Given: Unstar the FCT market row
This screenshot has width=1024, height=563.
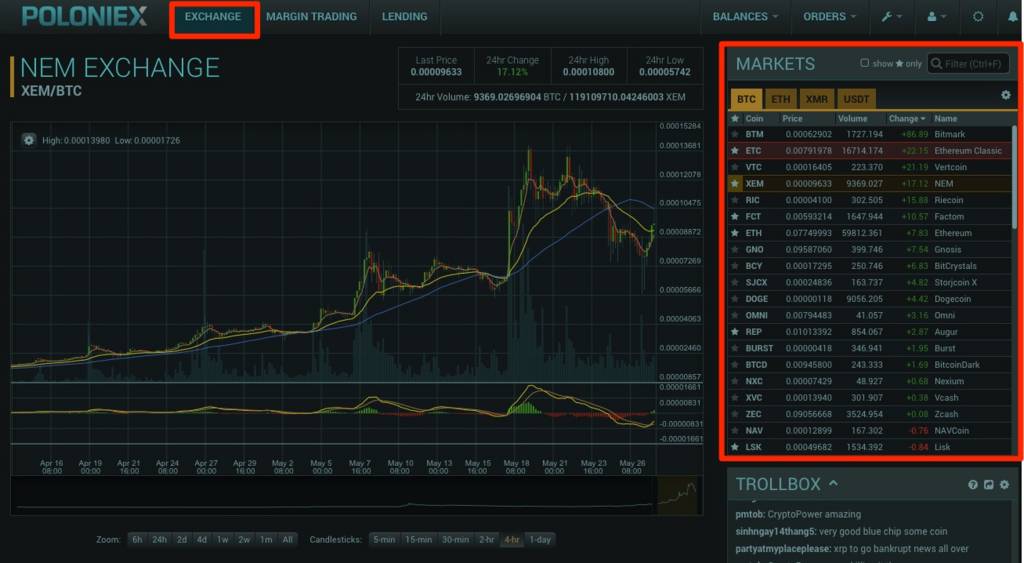Looking at the screenshot, I should click(735, 216).
